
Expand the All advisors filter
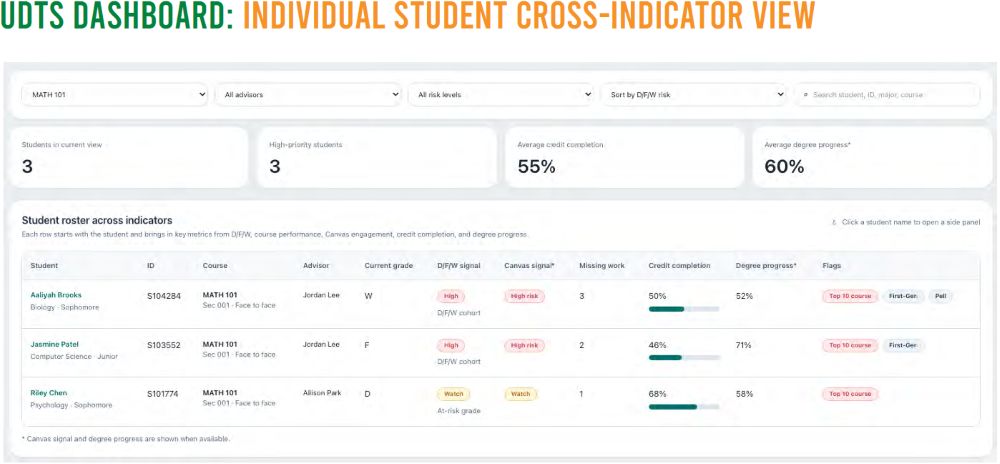point(307,94)
